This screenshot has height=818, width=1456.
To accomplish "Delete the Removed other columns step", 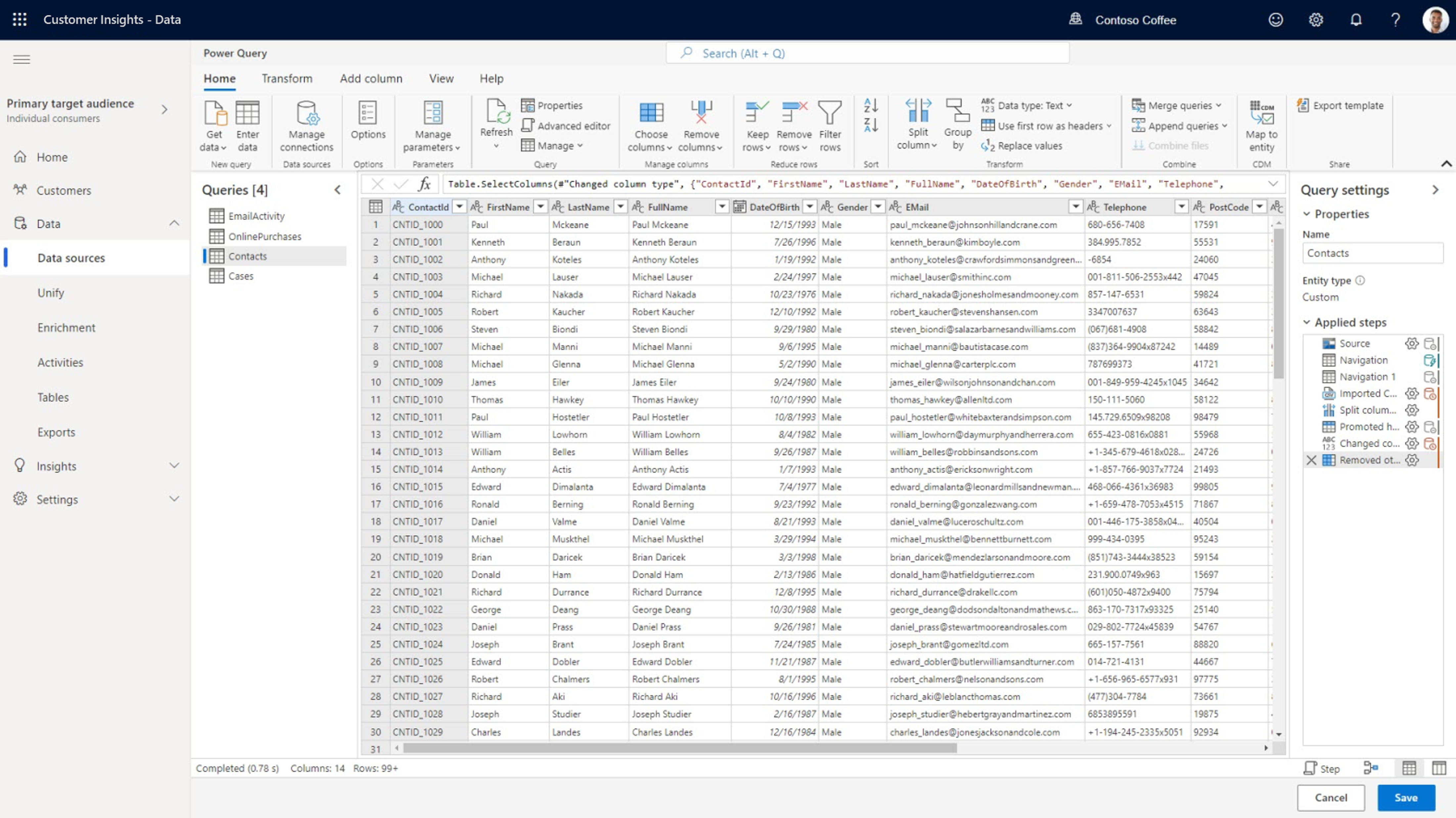I will click(x=1311, y=460).
